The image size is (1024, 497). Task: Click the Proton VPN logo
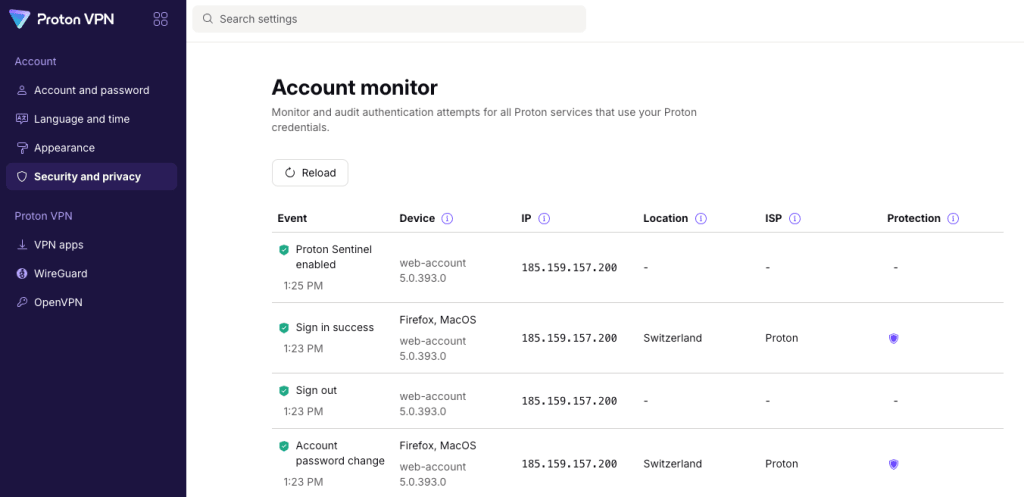[62, 19]
